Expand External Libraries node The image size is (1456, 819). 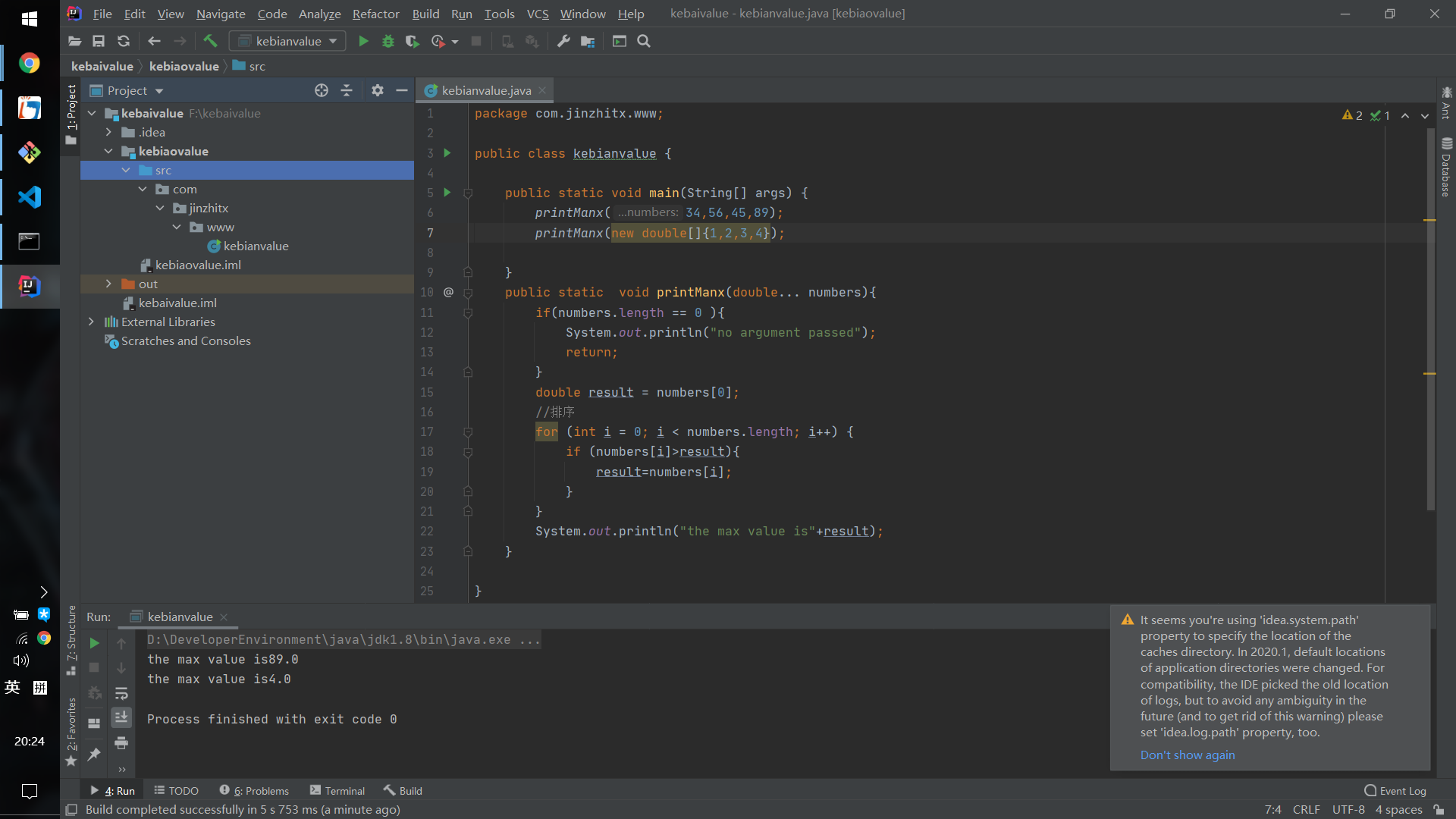[92, 322]
